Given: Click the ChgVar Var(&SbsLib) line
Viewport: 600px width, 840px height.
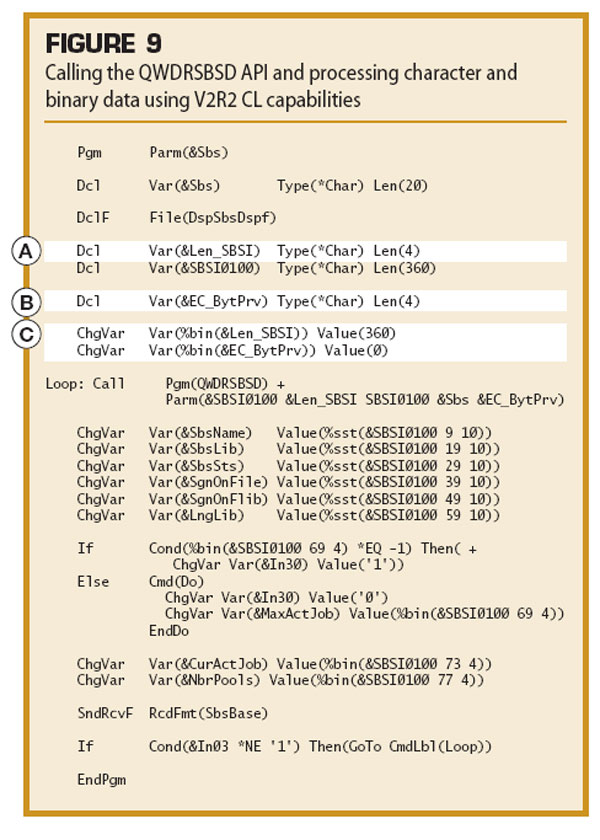Looking at the screenshot, I should [x=288, y=449].
